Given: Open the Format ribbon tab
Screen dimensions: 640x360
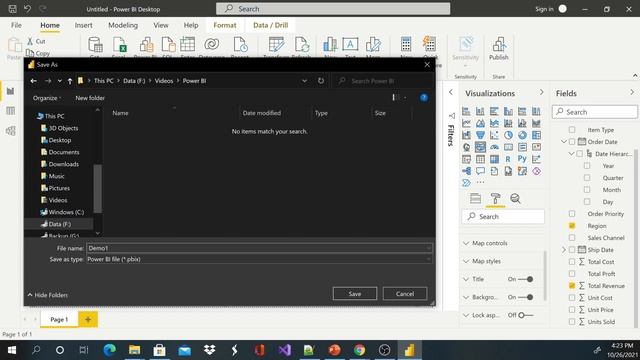Looking at the screenshot, I should click(x=225, y=25).
